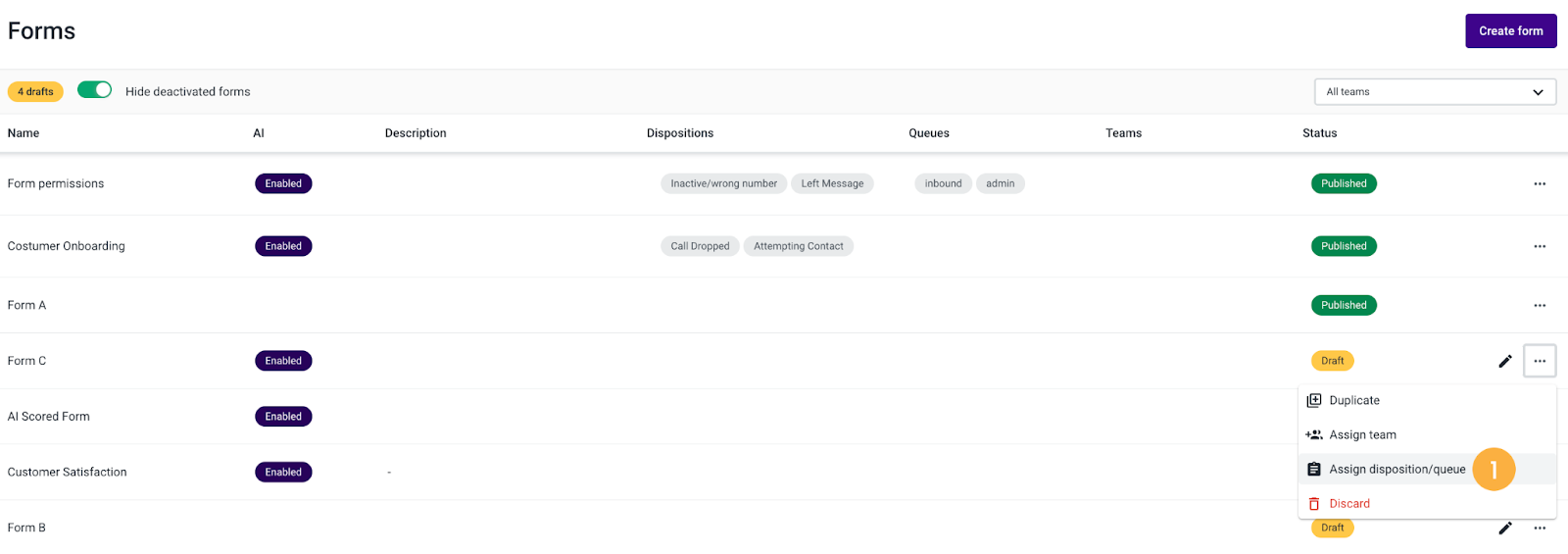This screenshot has width=1568, height=554.
Task: Click the Create form button
Action: click(x=1510, y=30)
